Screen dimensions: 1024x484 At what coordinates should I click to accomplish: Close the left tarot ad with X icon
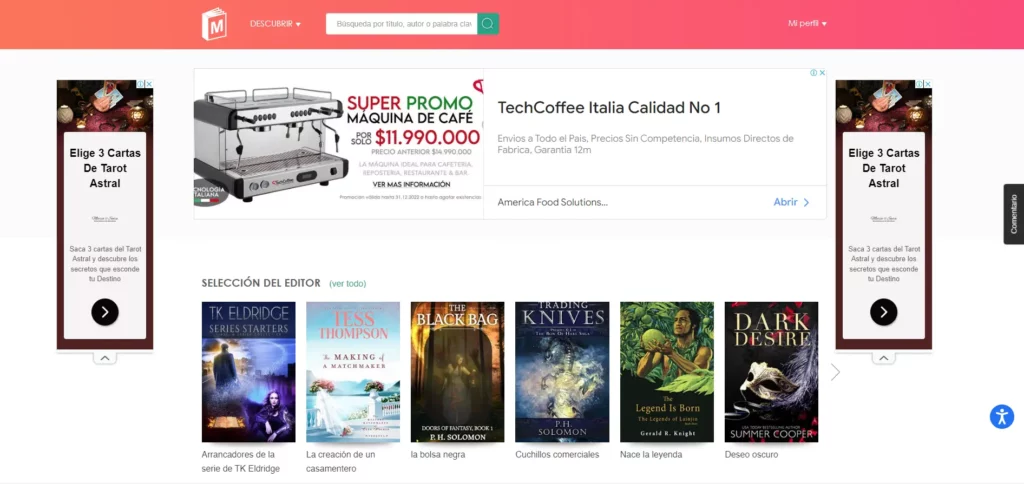pyautogui.click(x=149, y=84)
